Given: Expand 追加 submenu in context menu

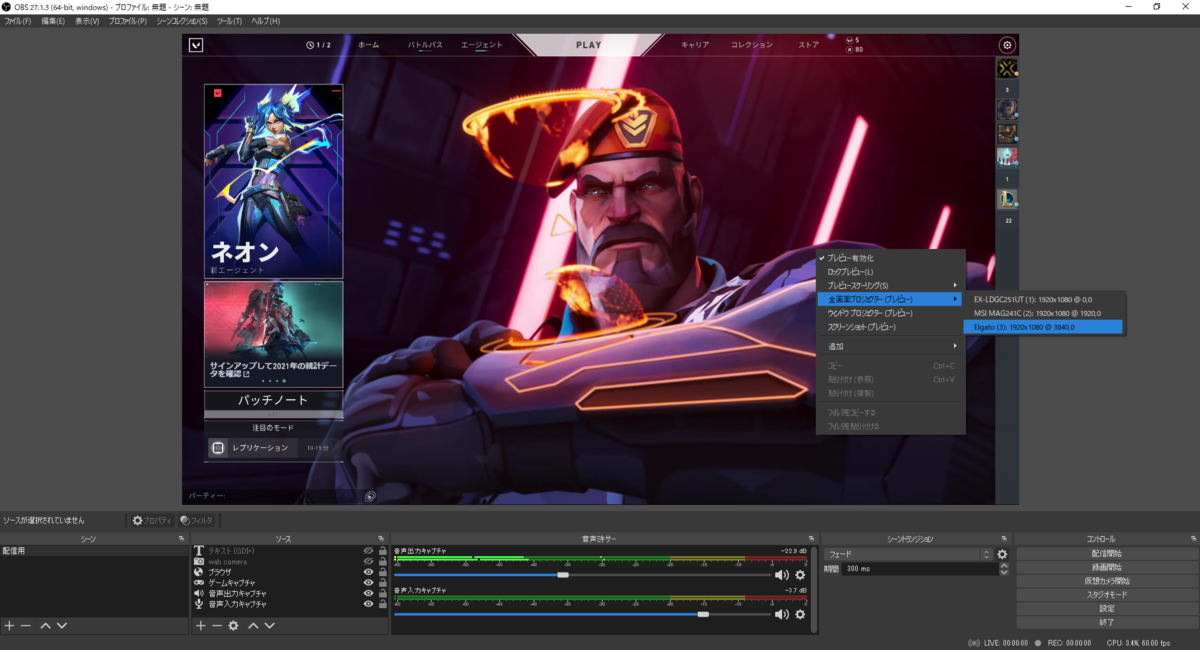Looking at the screenshot, I should (890, 346).
